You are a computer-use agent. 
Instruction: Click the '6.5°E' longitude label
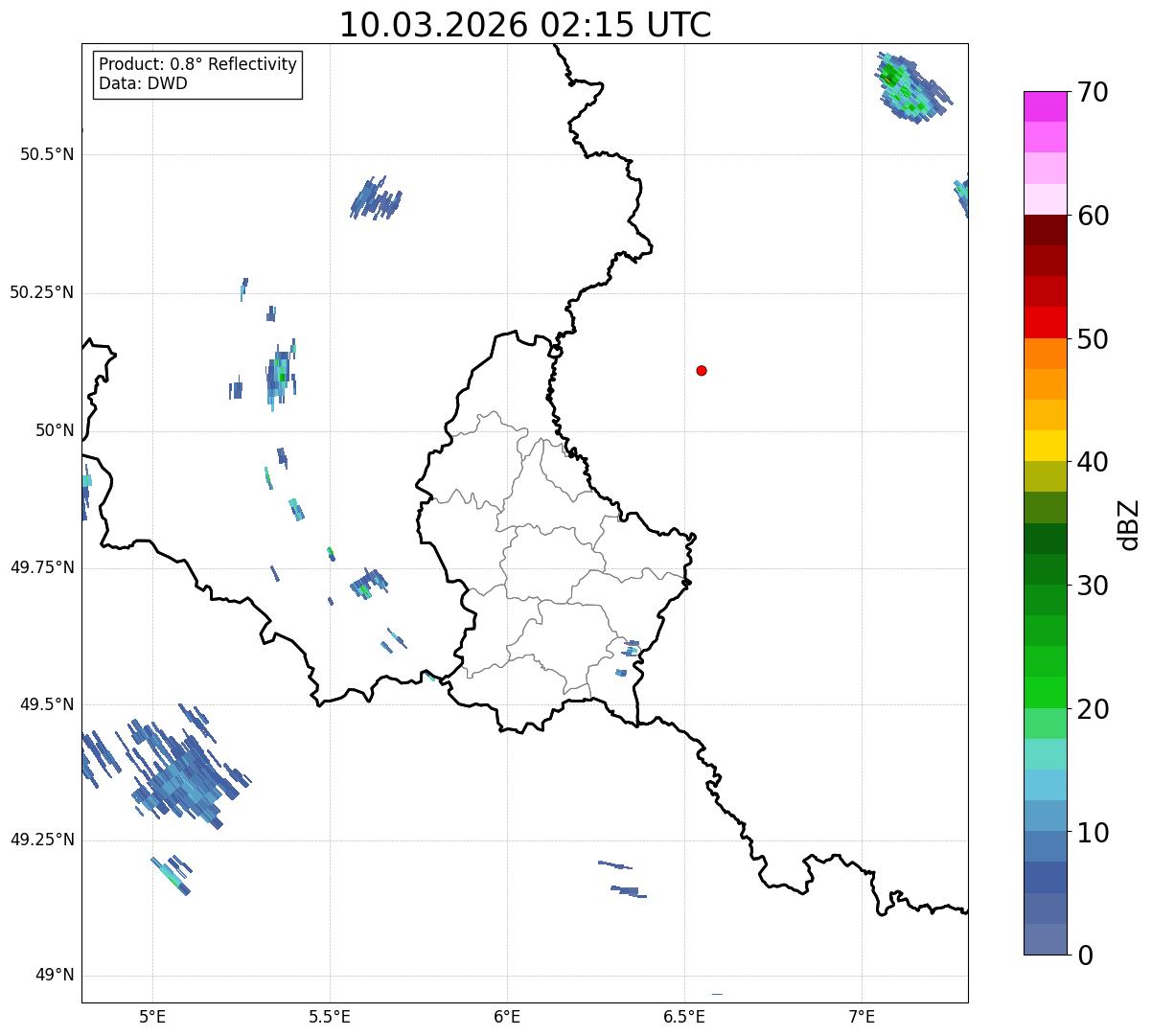tap(684, 1016)
